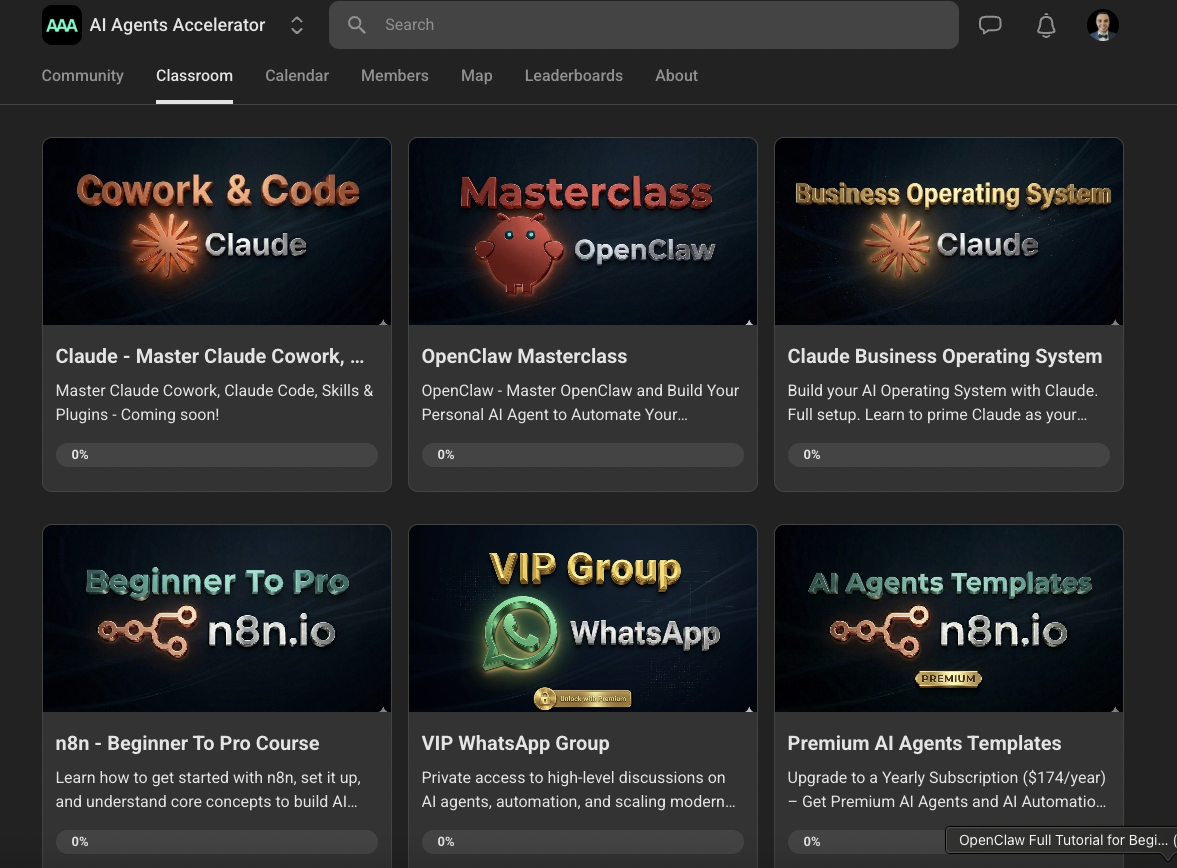View the Leaderboards tab
The image size is (1177, 868).
tap(573, 76)
